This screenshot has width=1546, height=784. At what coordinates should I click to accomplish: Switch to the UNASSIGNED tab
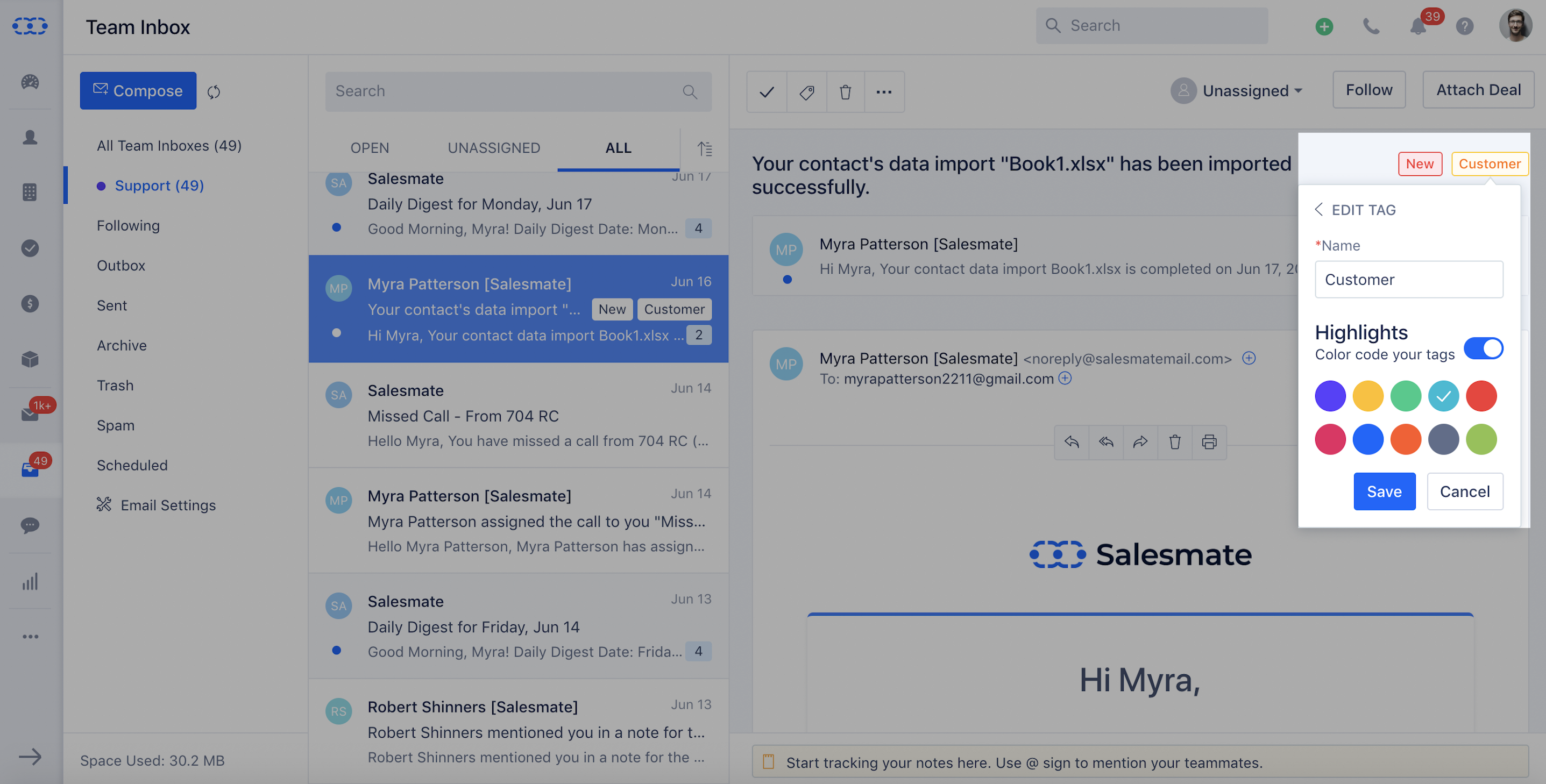coord(494,148)
